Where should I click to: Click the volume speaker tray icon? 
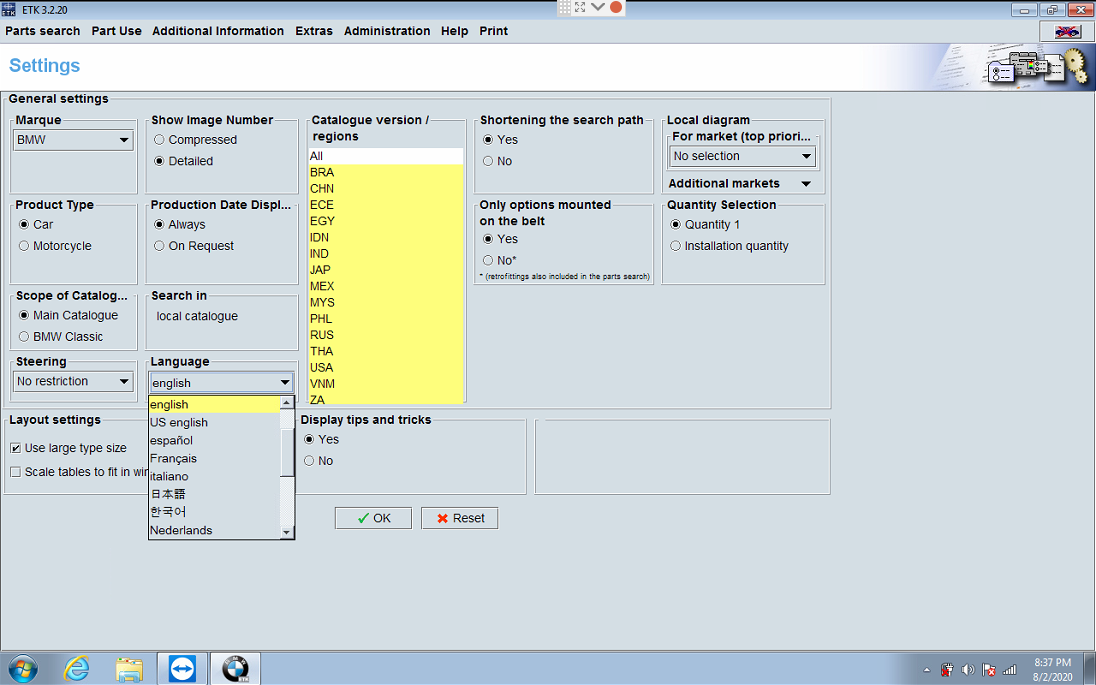coord(967,670)
